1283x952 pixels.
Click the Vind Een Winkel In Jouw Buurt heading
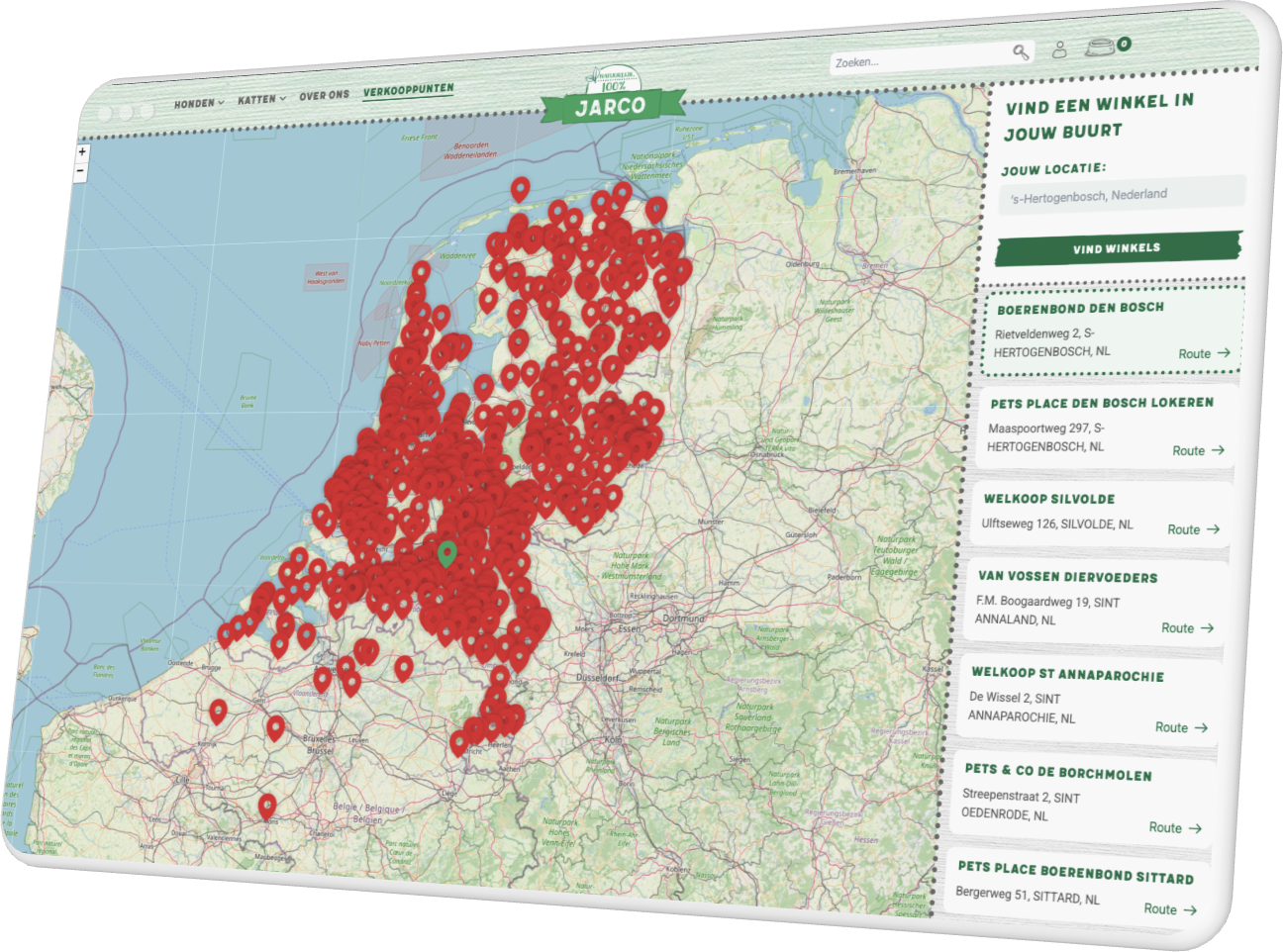click(1099, 117)
